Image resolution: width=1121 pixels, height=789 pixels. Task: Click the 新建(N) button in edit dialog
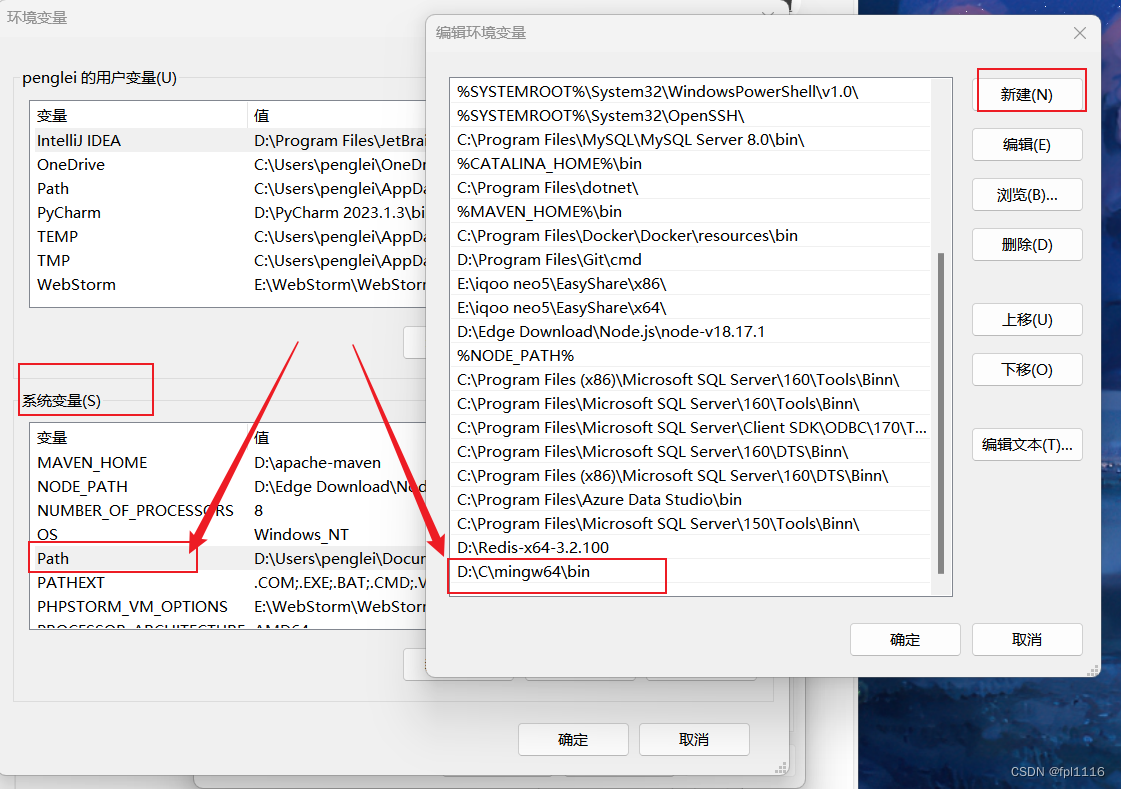1027,94
